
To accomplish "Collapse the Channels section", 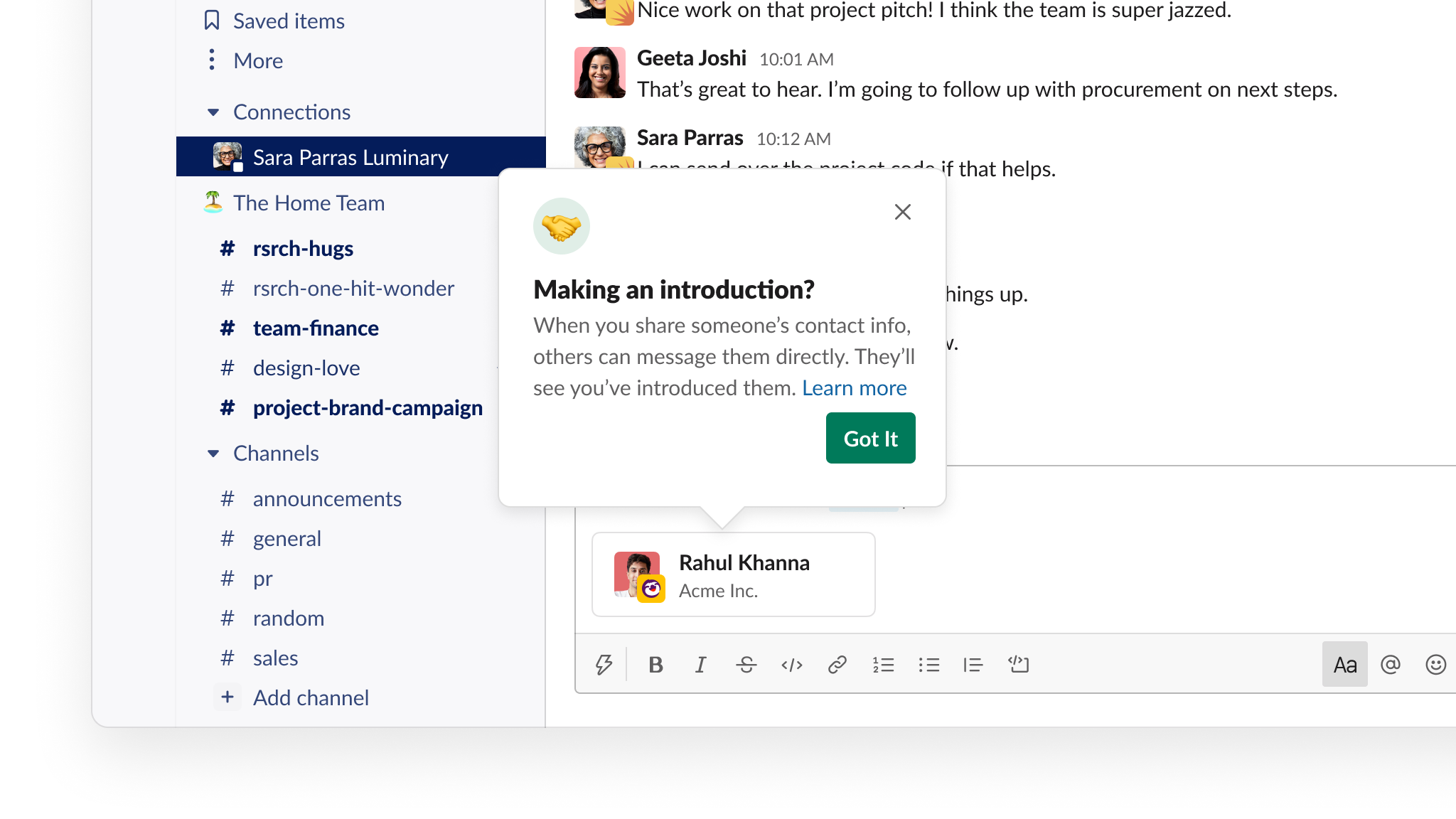I will pos(213,454).
